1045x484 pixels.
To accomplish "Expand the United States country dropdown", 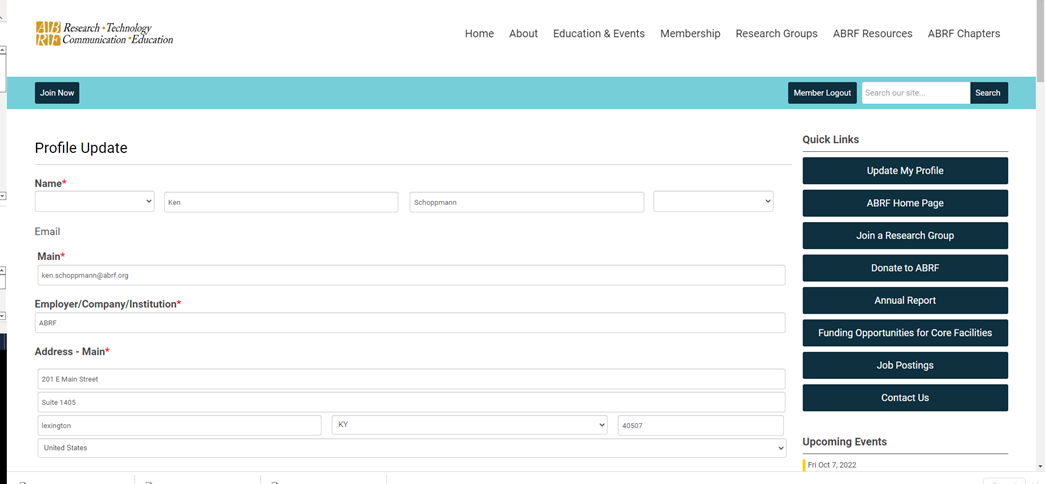I will click(x=412, y=448).
